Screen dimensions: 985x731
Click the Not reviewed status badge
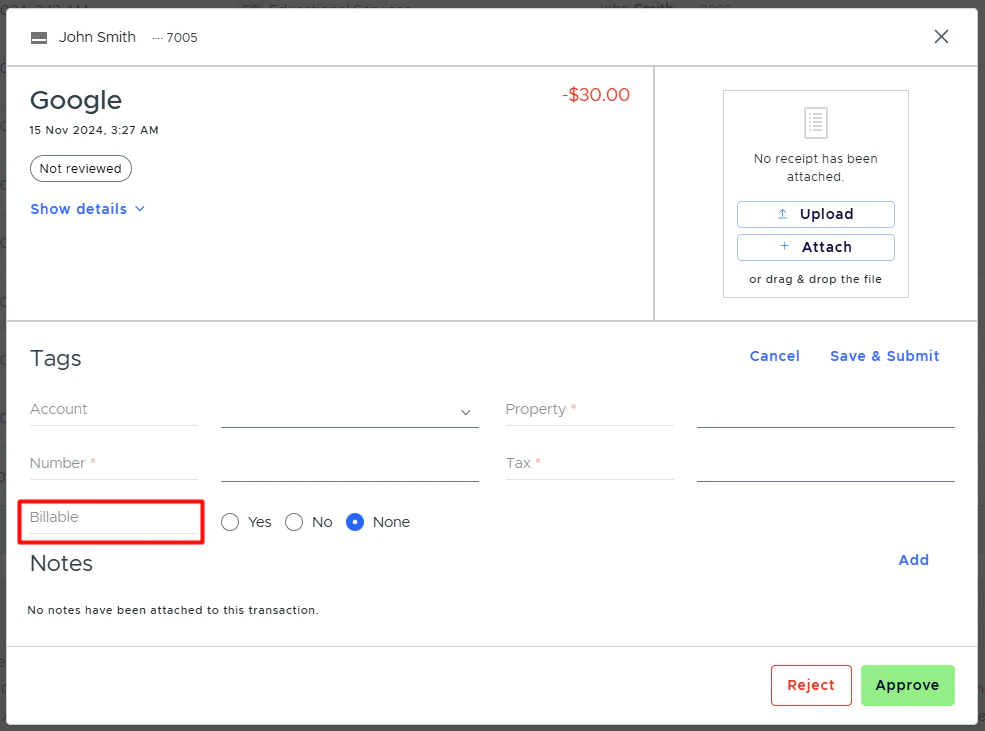click(x=80, y=168)
